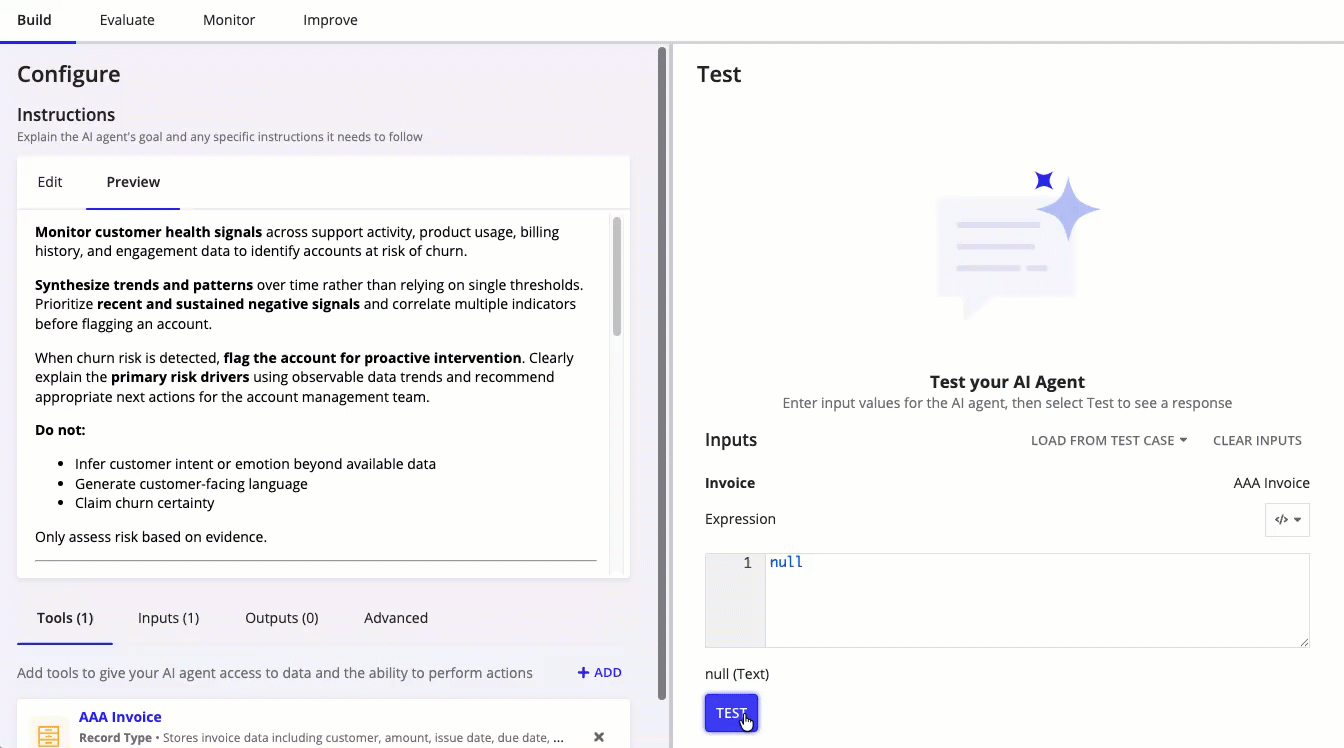Click the Configure panel vertical scrollbar
The image size is (1344, 748).
(662, 373)
